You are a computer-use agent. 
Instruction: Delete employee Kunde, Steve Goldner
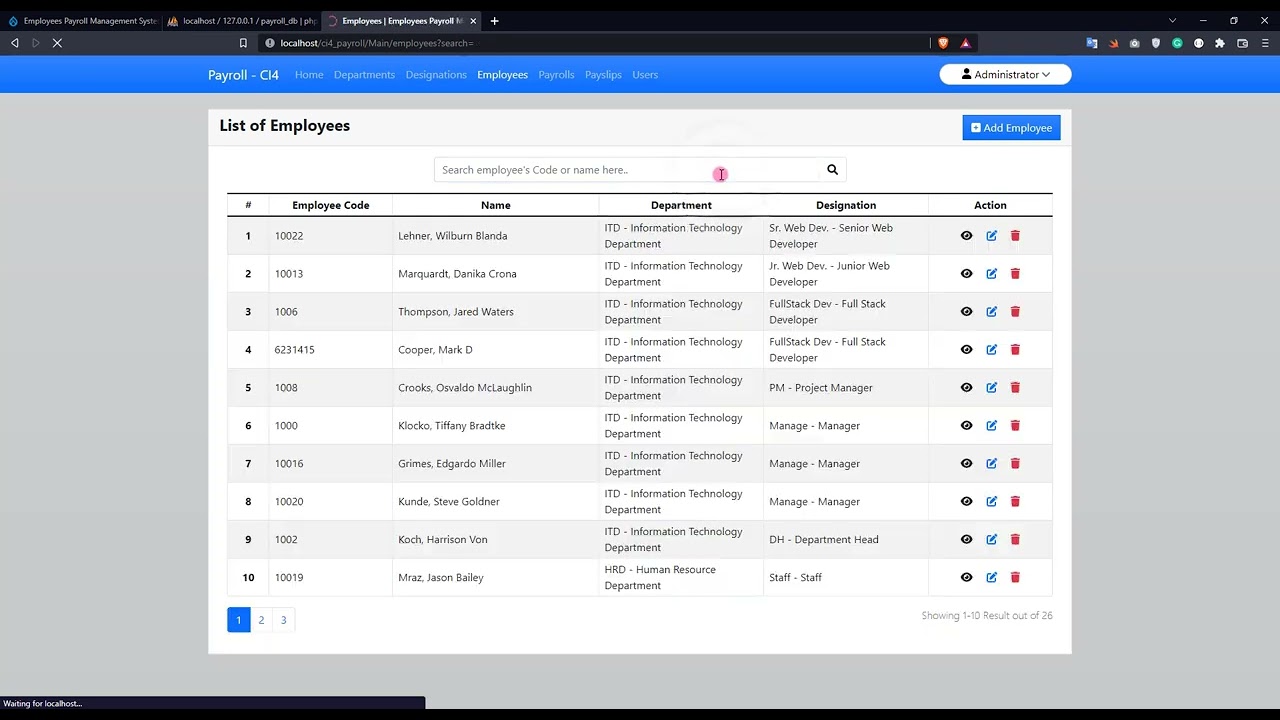[x=1015, y=502]
